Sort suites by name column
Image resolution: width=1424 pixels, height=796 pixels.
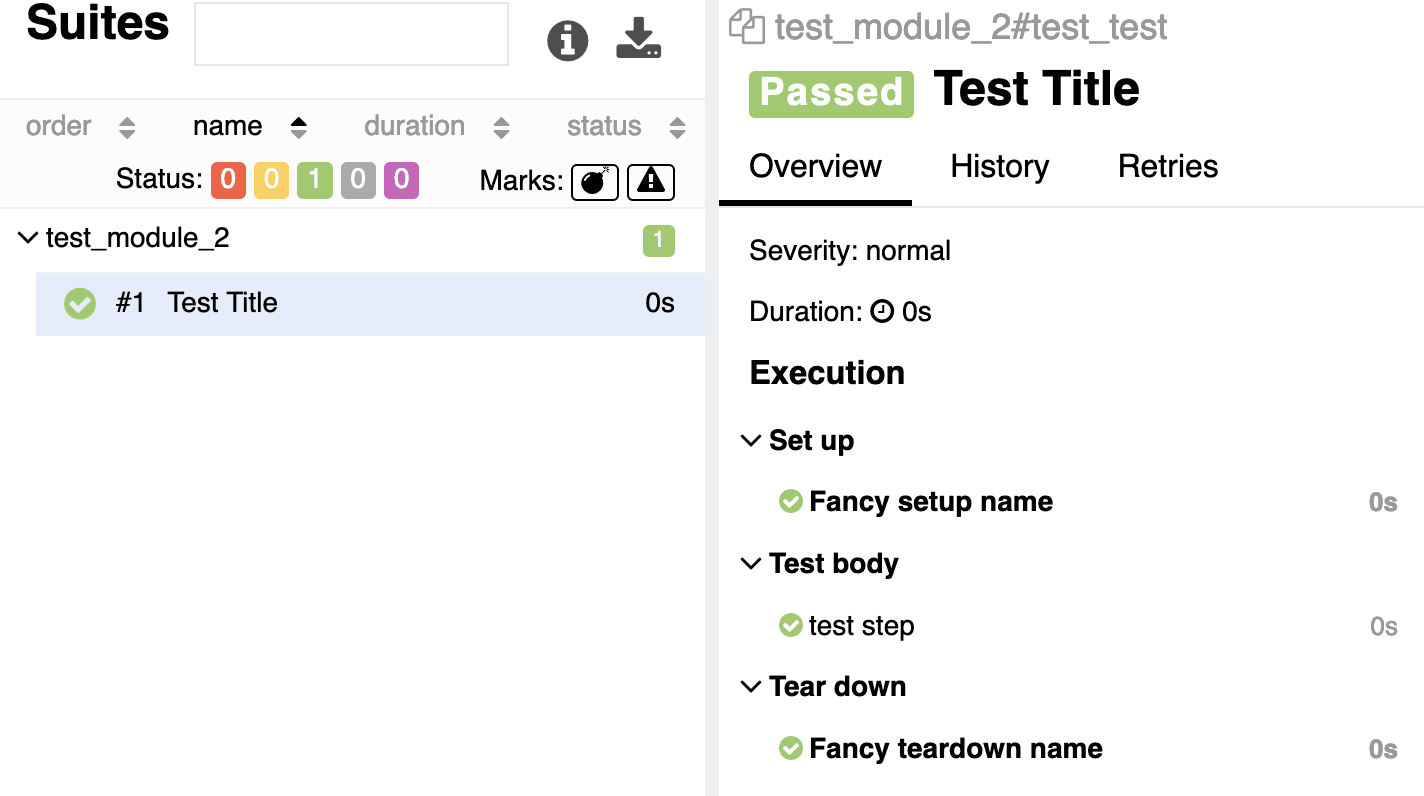pos(250,127)
